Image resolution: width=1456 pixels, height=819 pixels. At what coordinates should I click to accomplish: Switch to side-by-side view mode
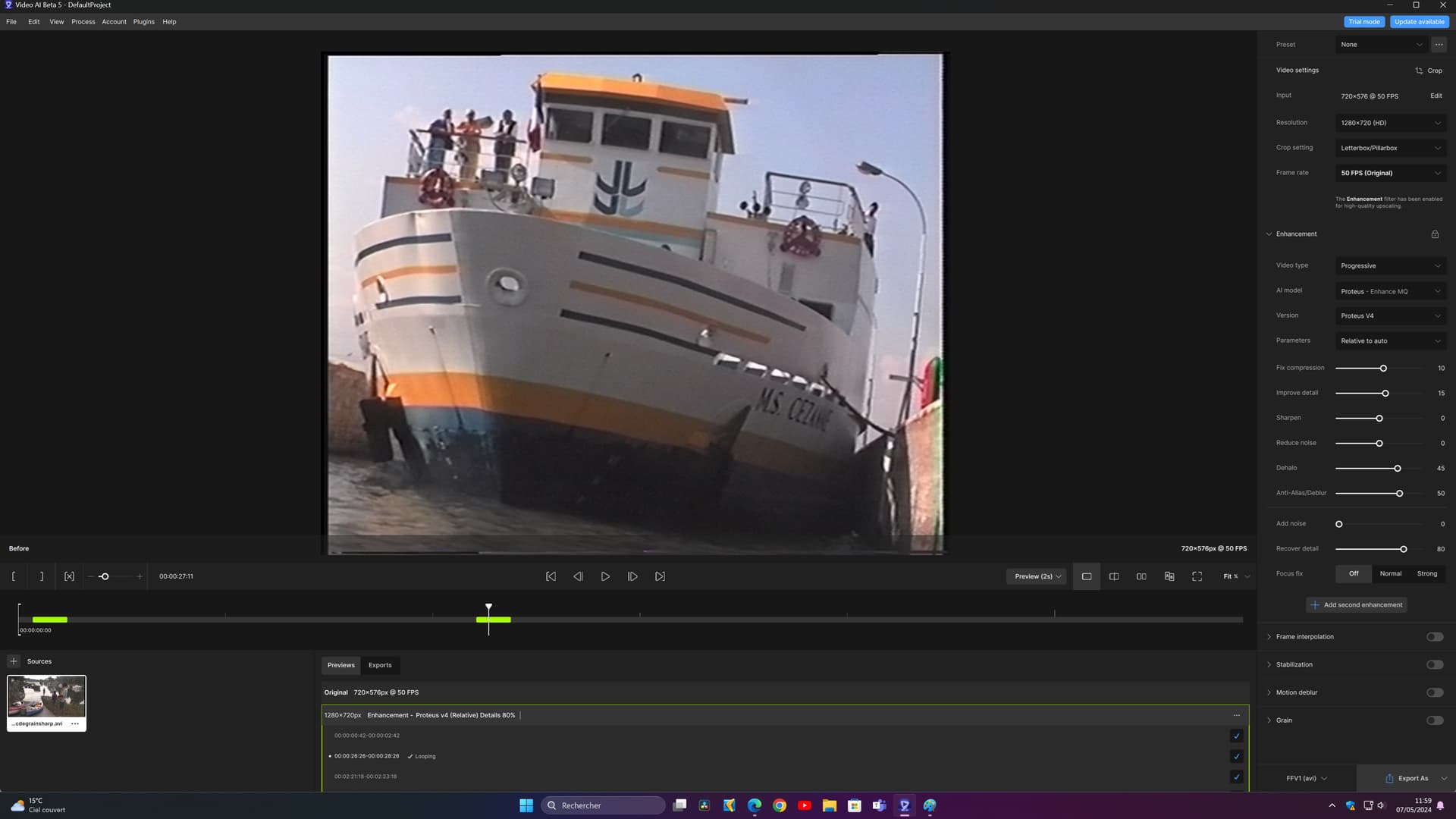pos(1141,576)
